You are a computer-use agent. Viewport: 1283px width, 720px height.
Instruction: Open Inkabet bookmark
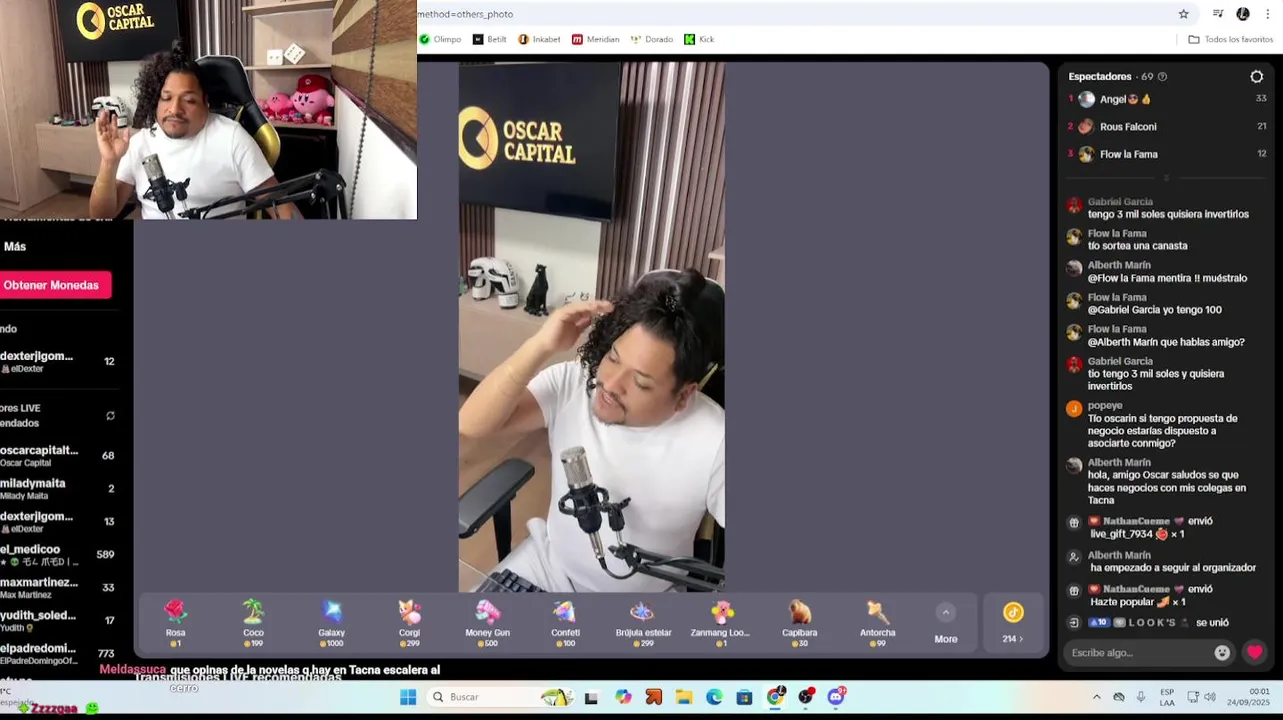540,39
